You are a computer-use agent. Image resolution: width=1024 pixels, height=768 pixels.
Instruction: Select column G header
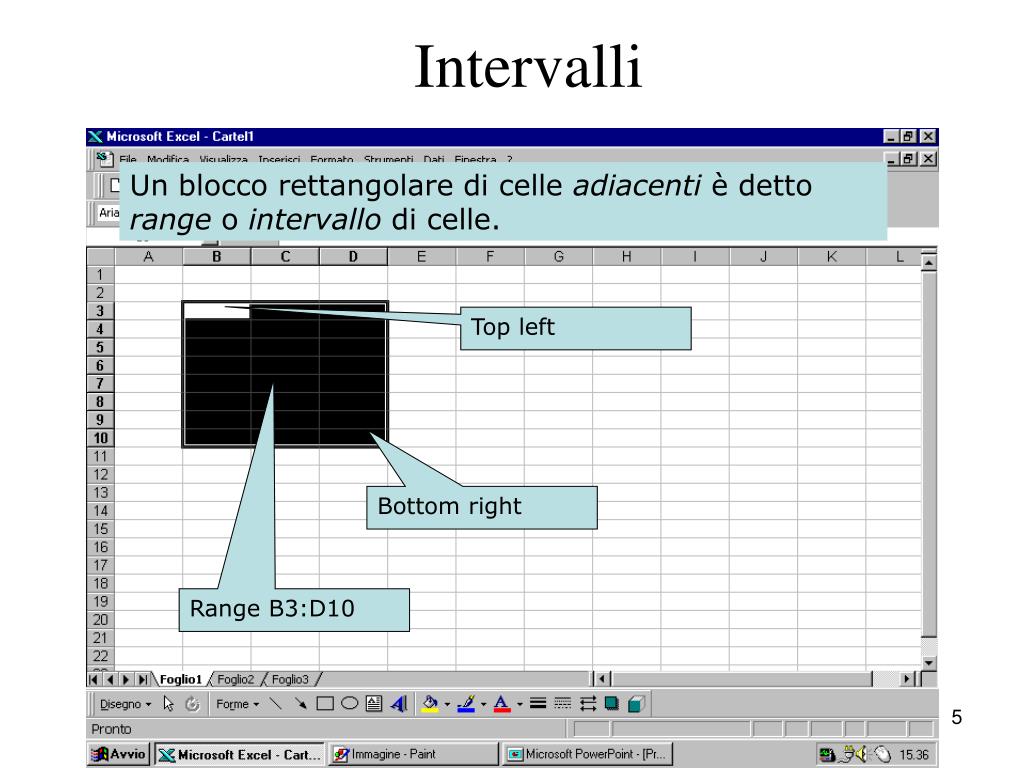pyautogui.click(x=558, y=257)
